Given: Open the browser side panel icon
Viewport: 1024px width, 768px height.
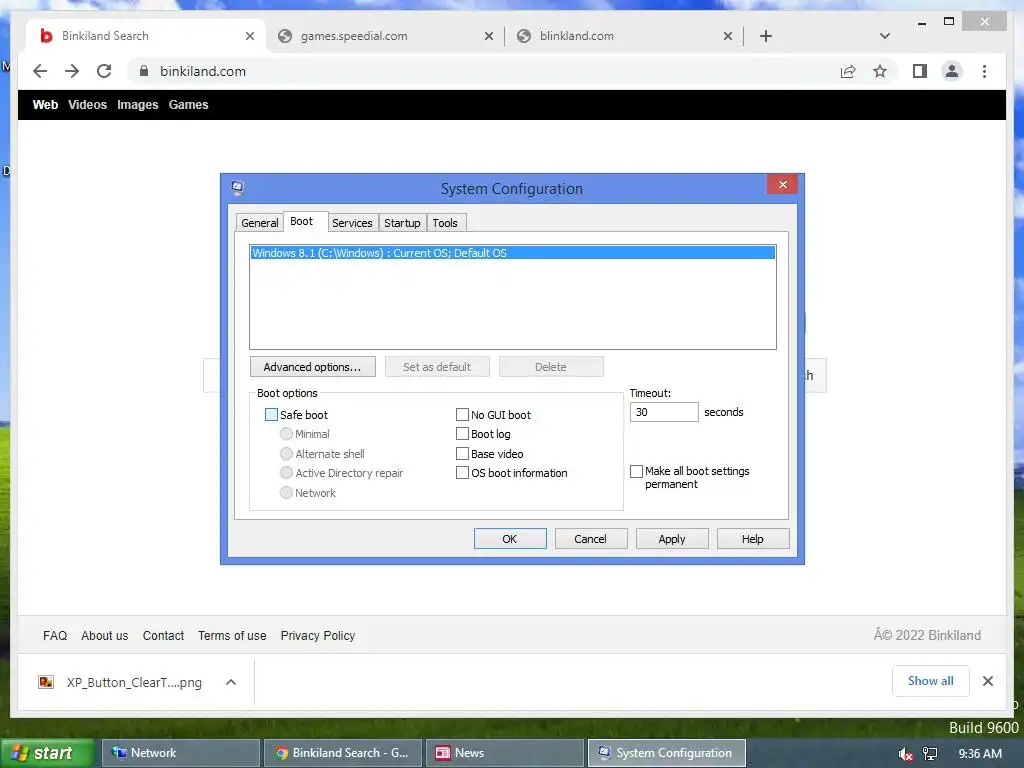Looking at the screenshot, I should click(920, 71).
